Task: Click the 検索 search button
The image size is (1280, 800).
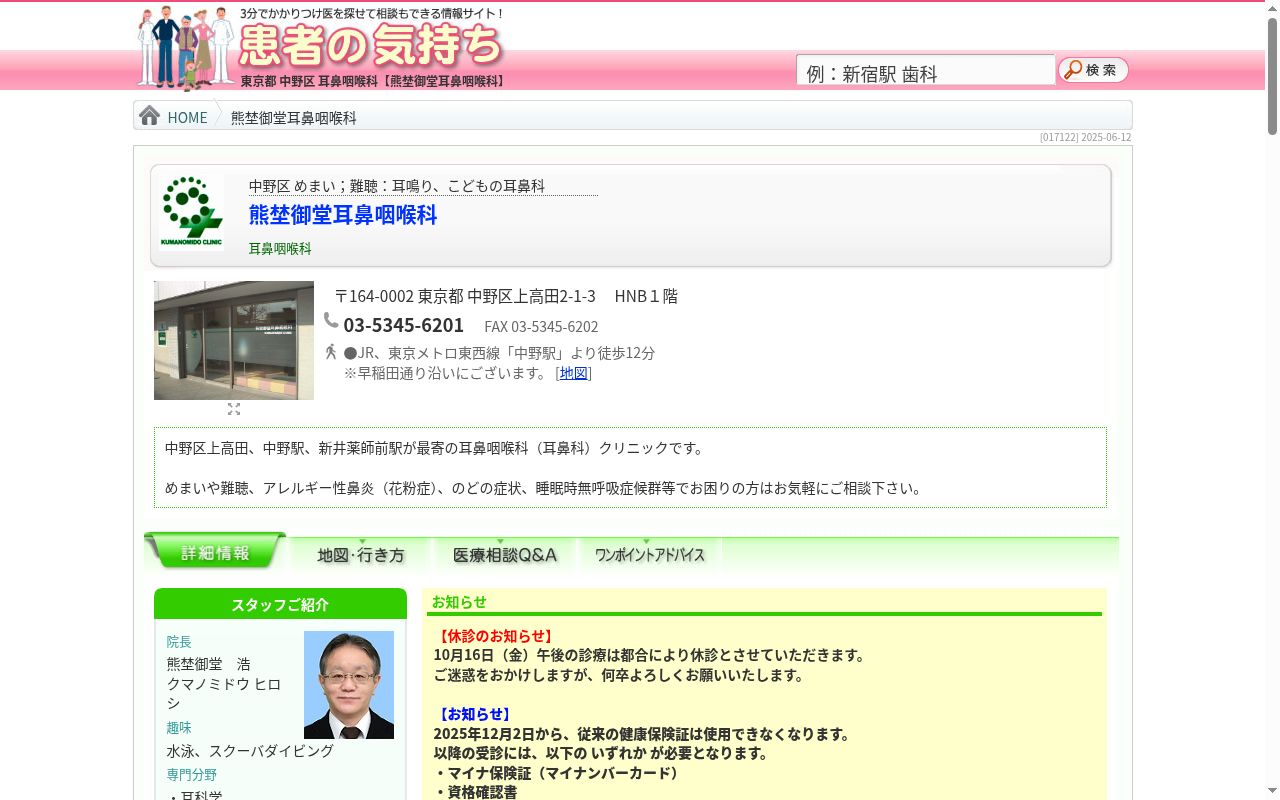Action: tap(1094, 70)
